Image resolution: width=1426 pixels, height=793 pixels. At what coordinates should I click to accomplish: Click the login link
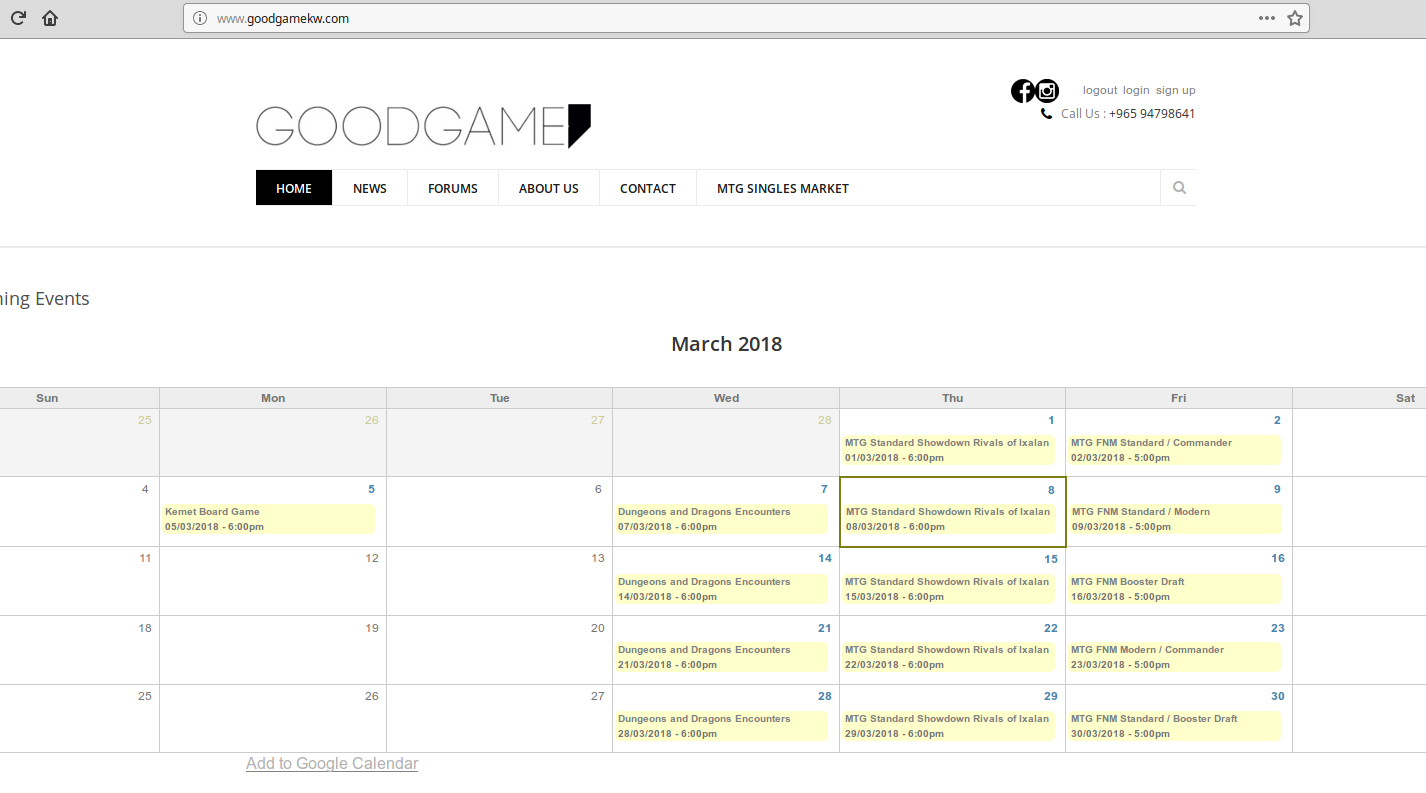(1136, 90)
